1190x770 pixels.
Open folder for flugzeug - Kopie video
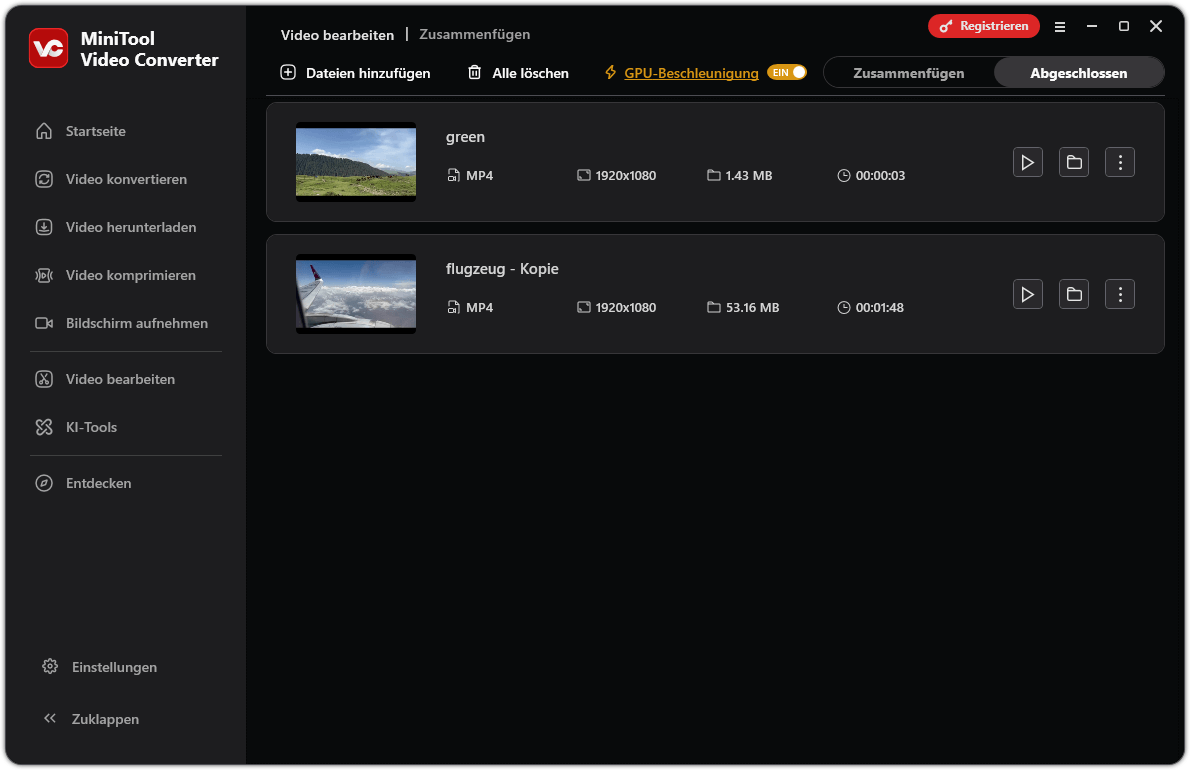[x=1074, y=294]
